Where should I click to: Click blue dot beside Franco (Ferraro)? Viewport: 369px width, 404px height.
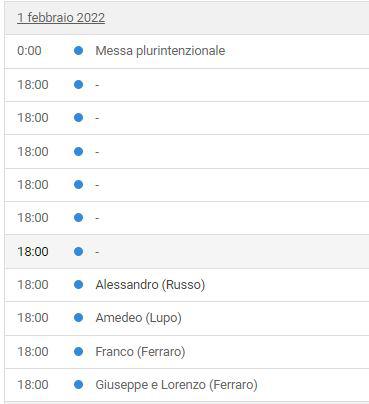pos(78,351)
